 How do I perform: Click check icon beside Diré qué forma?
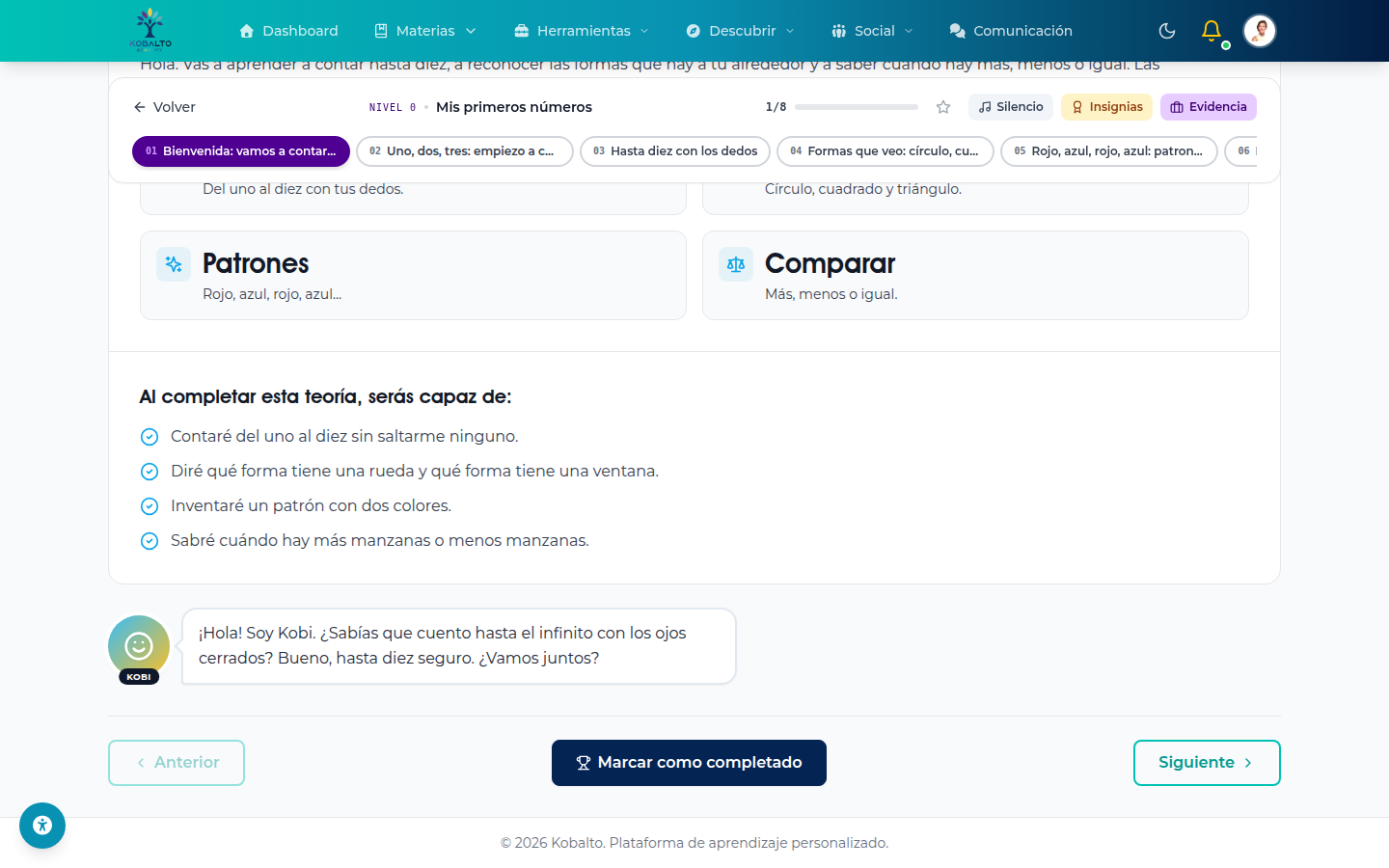(x=150, y=472)
